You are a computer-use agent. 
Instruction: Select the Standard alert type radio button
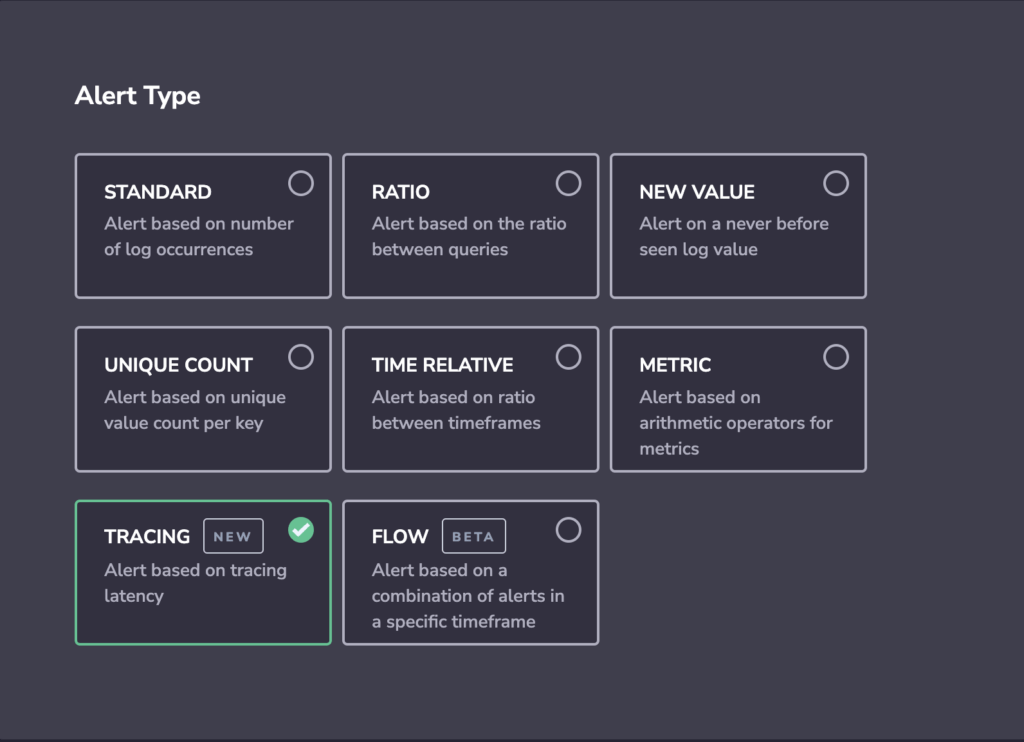pyautogui.click(x=301, y=184)
